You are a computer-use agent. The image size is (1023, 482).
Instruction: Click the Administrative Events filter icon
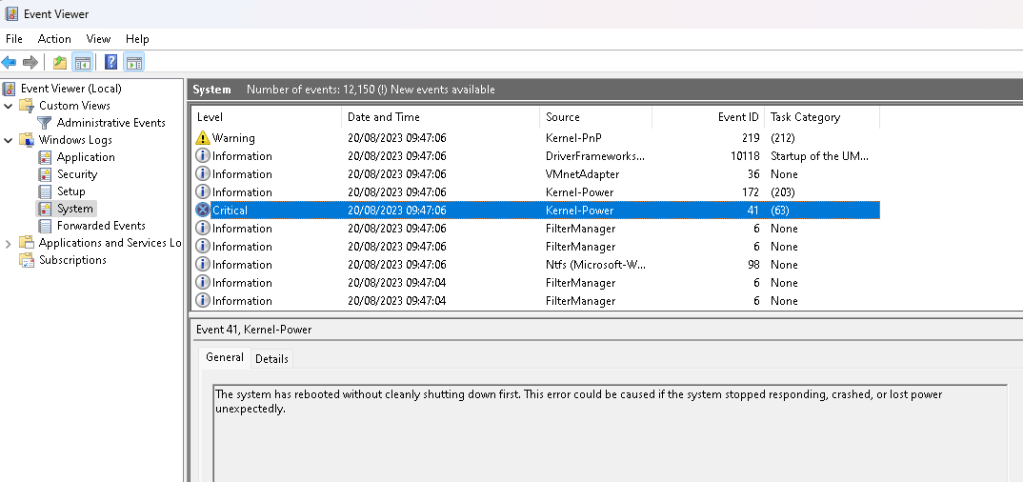click(44, 123)
